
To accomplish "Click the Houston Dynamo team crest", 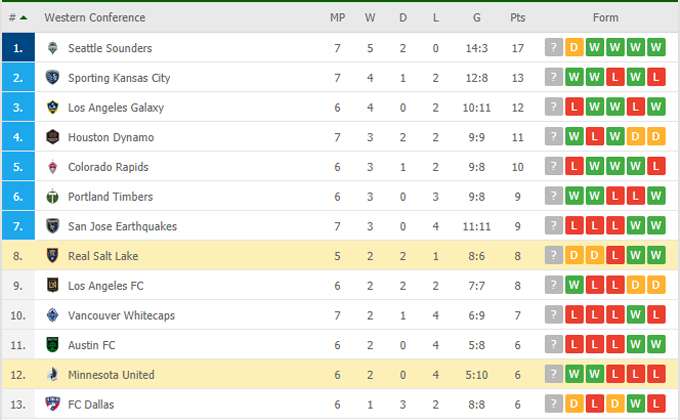I will coord(53,137).
